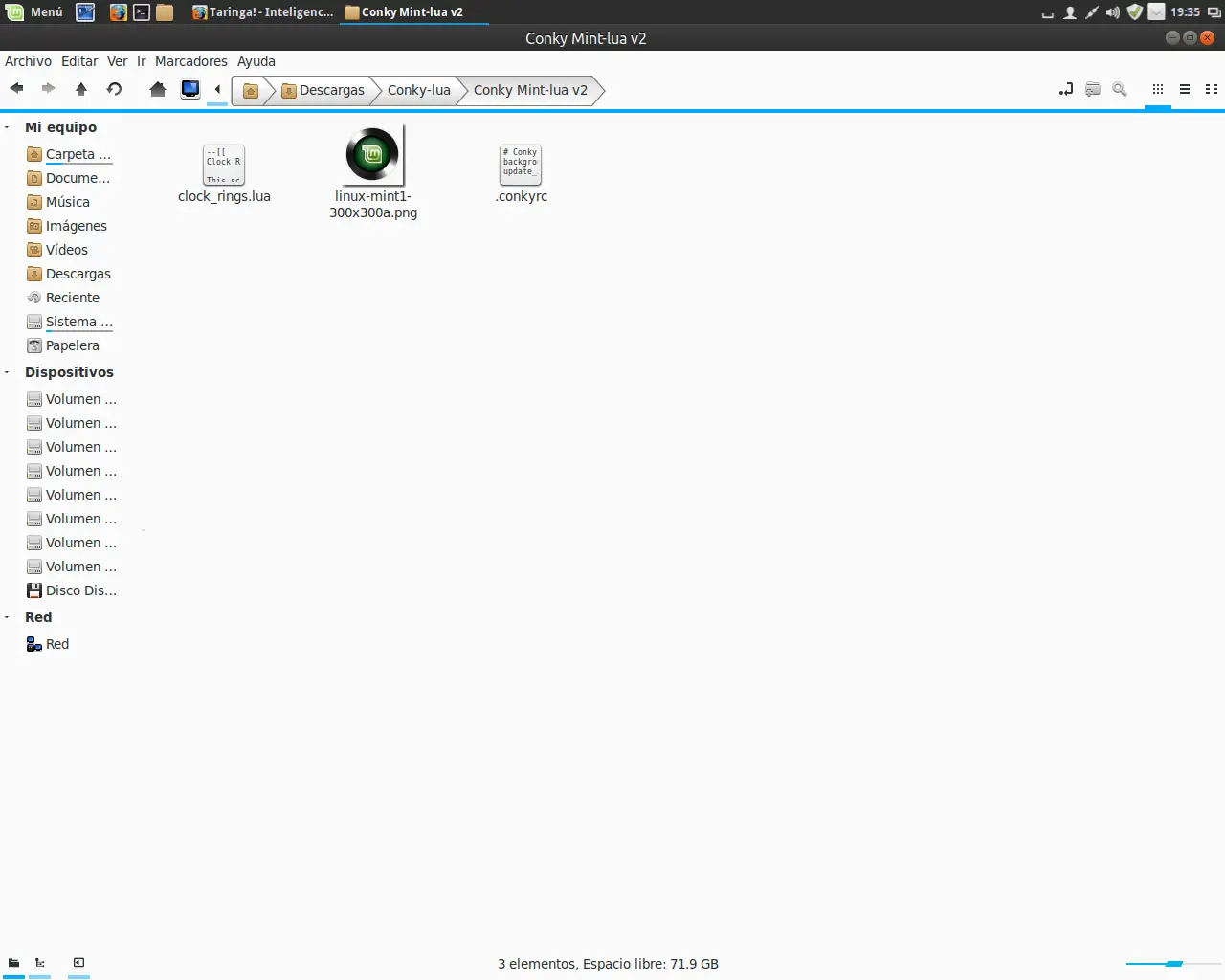Open the Conky-lua folder from the path bar
The width and height of the screenshot is (1225, 980).
click(418, 89)
